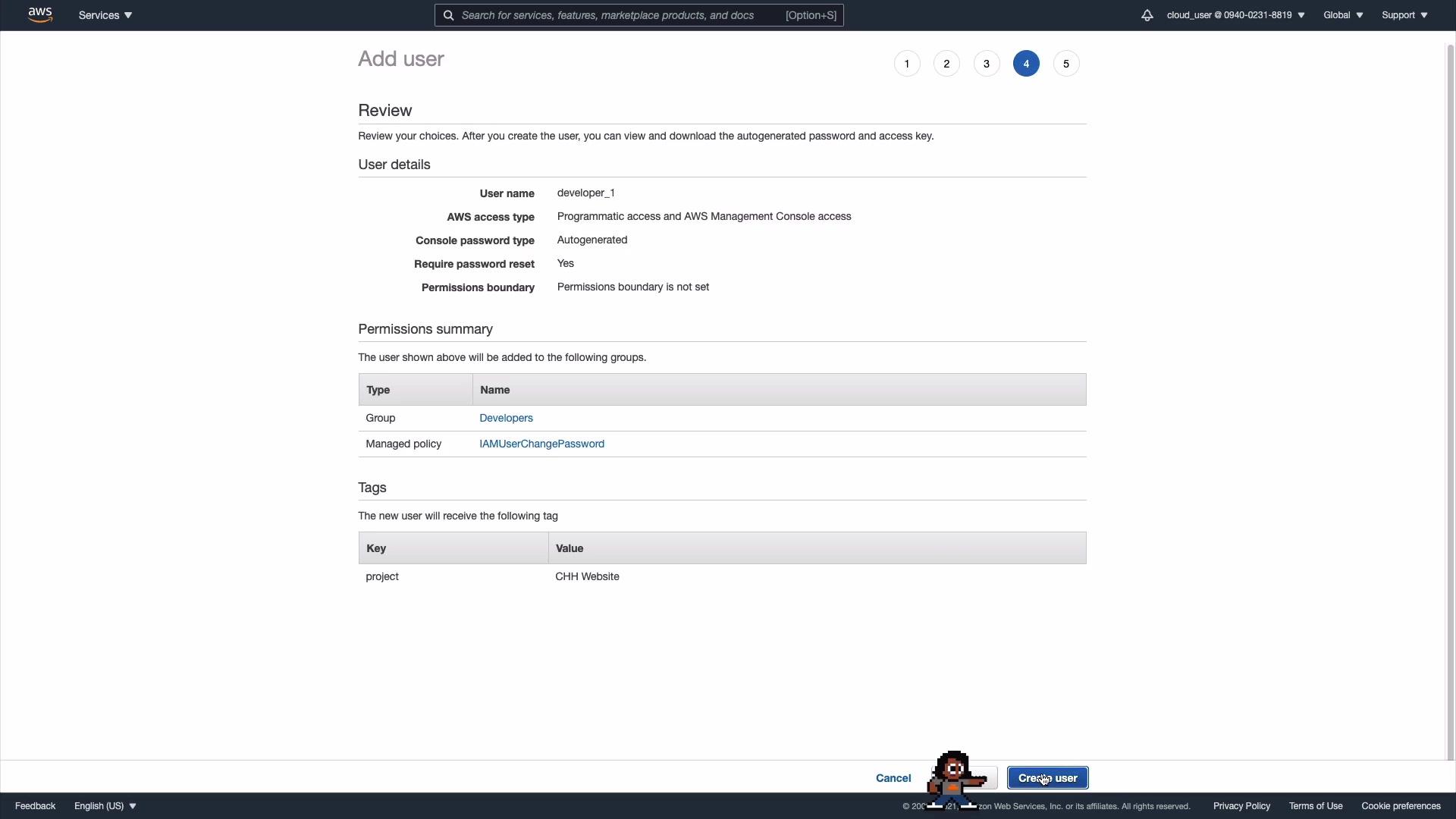Open the notifications bell icon
The width and height of the screenshot is (1456, 819).
[1147, 15]
